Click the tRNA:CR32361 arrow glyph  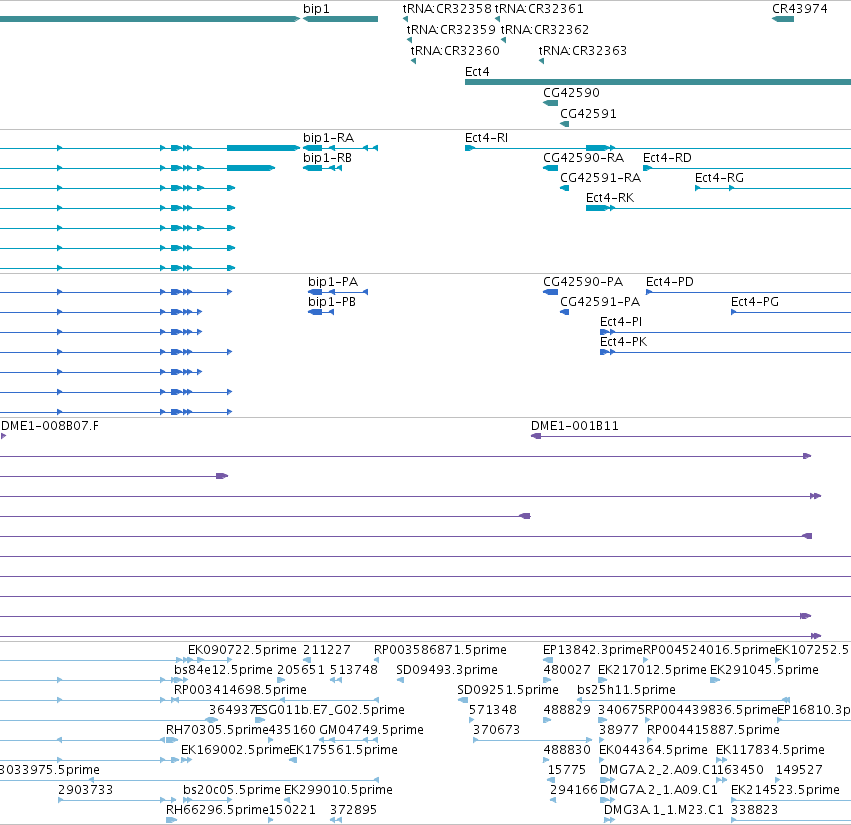pyautogui.click(x=497, y=19)
